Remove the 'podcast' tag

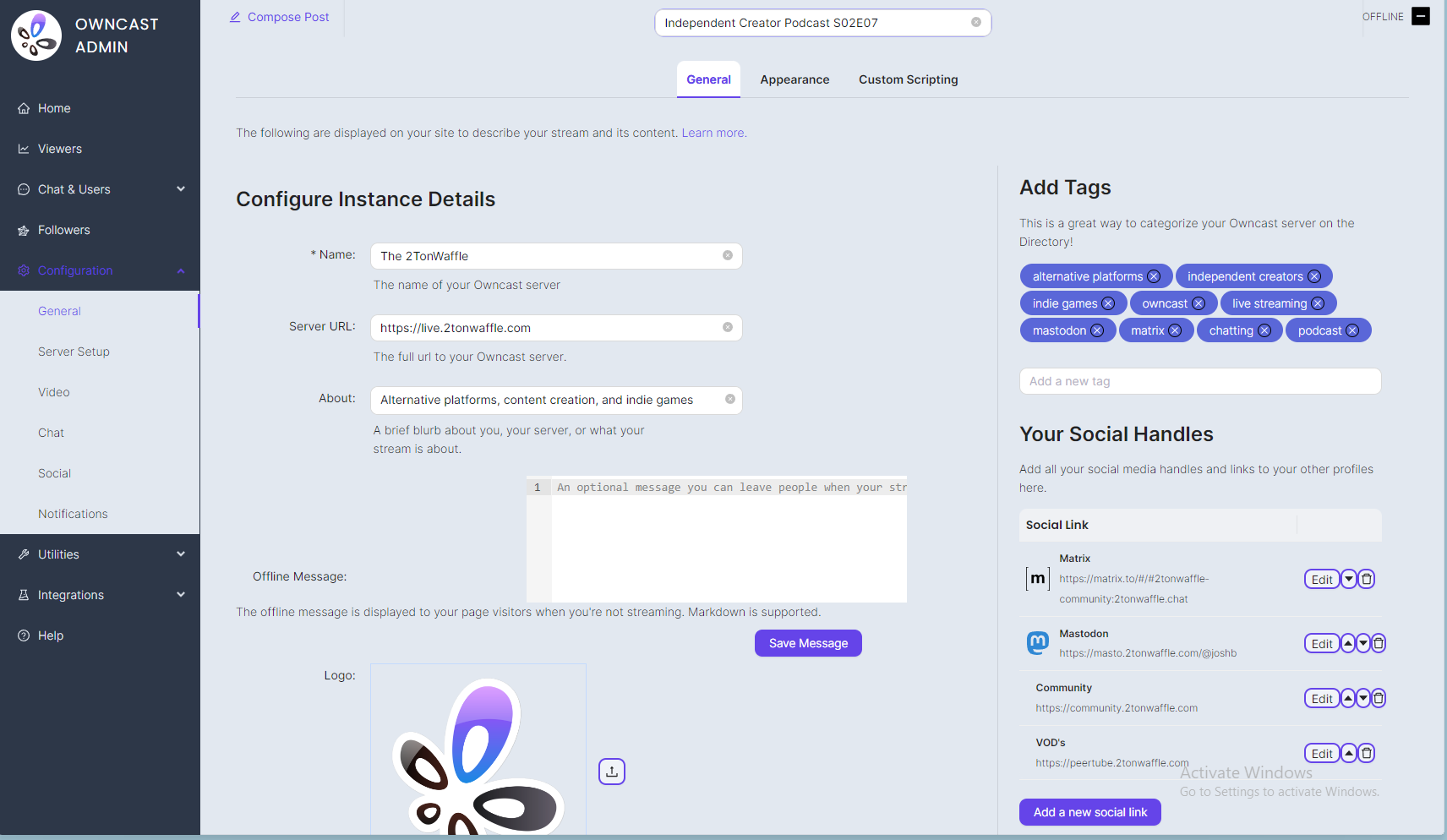(x=1352, y=330)
